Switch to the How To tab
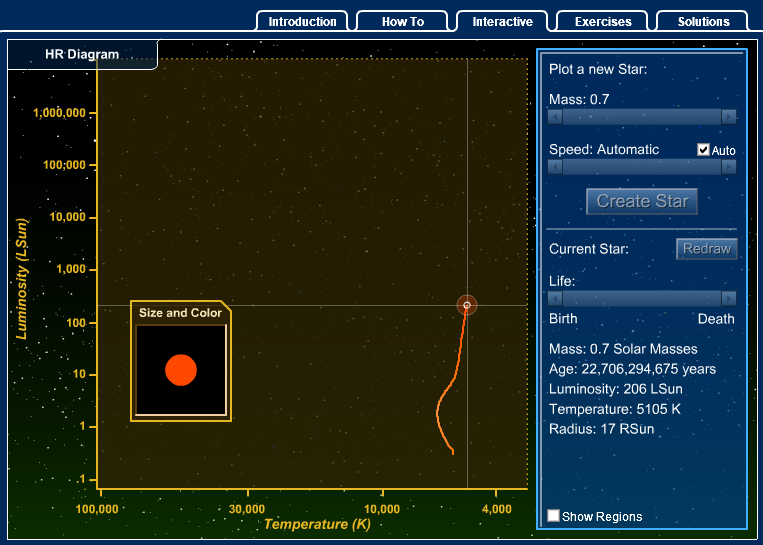 (402, 21)
